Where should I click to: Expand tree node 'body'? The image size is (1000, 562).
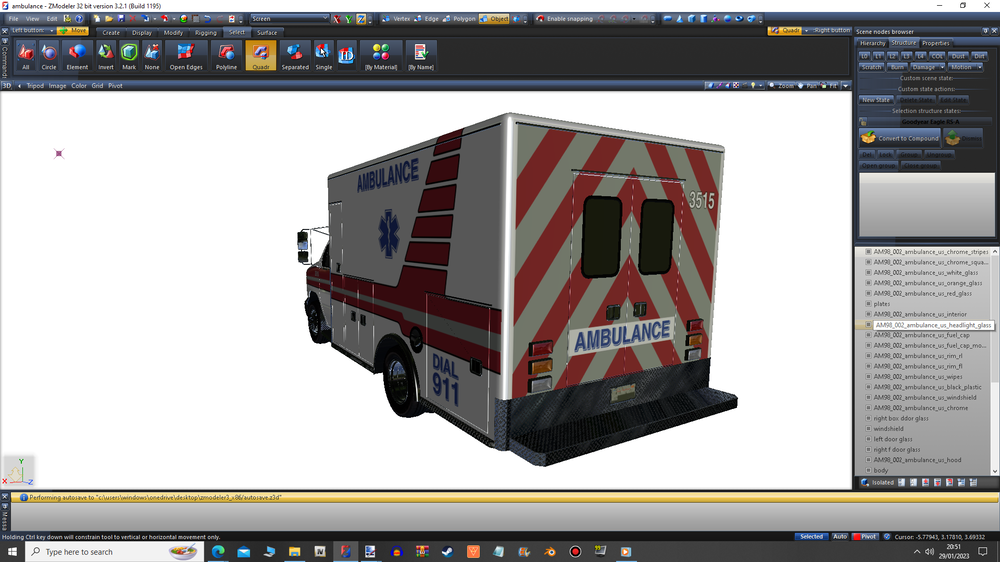click(x=868, y=470)
